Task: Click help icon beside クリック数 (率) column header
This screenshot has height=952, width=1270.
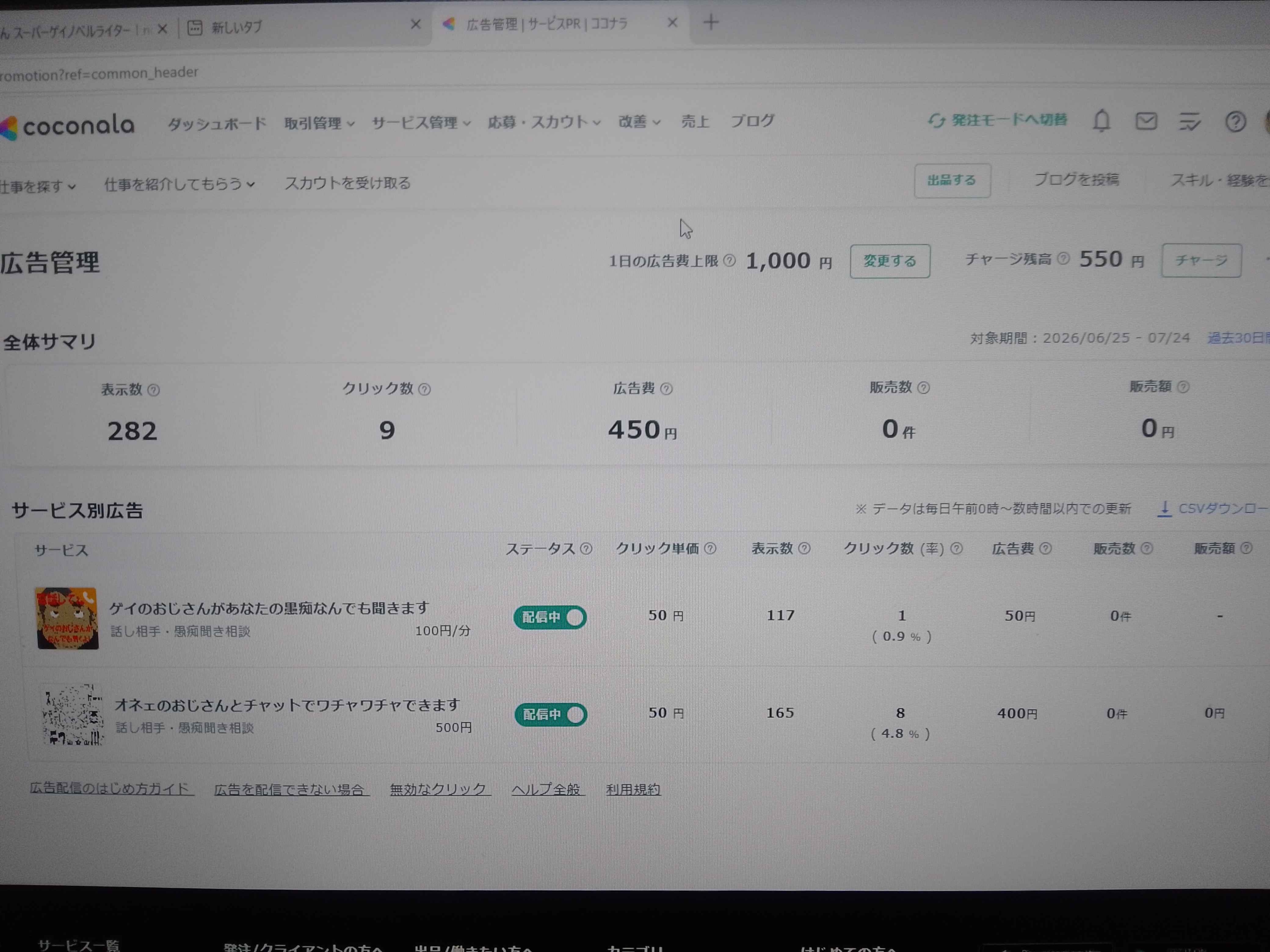Action: [x=956, y=549]
